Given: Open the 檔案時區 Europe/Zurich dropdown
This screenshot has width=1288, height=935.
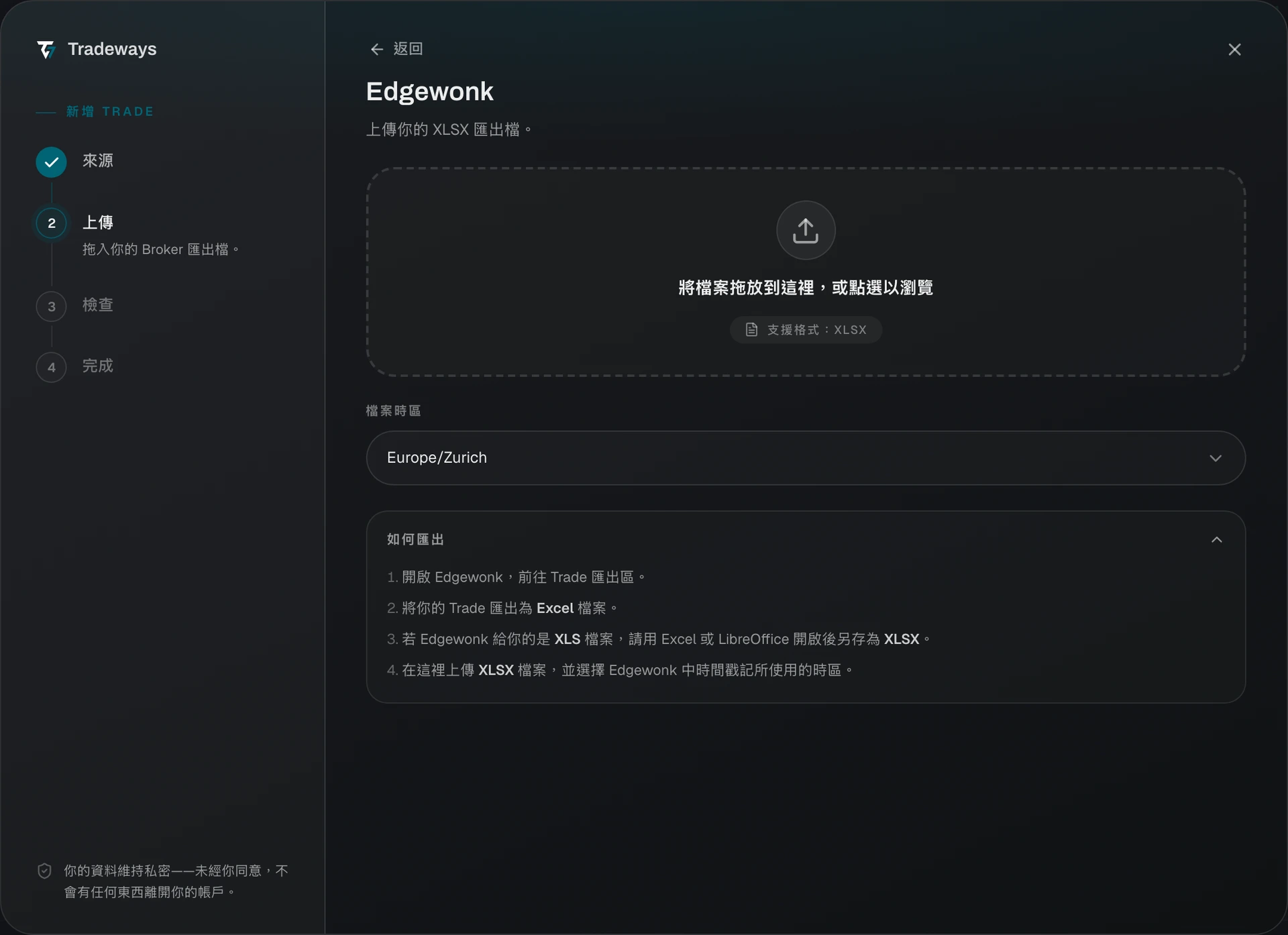Looking at the screenshot, I should 806,457.
